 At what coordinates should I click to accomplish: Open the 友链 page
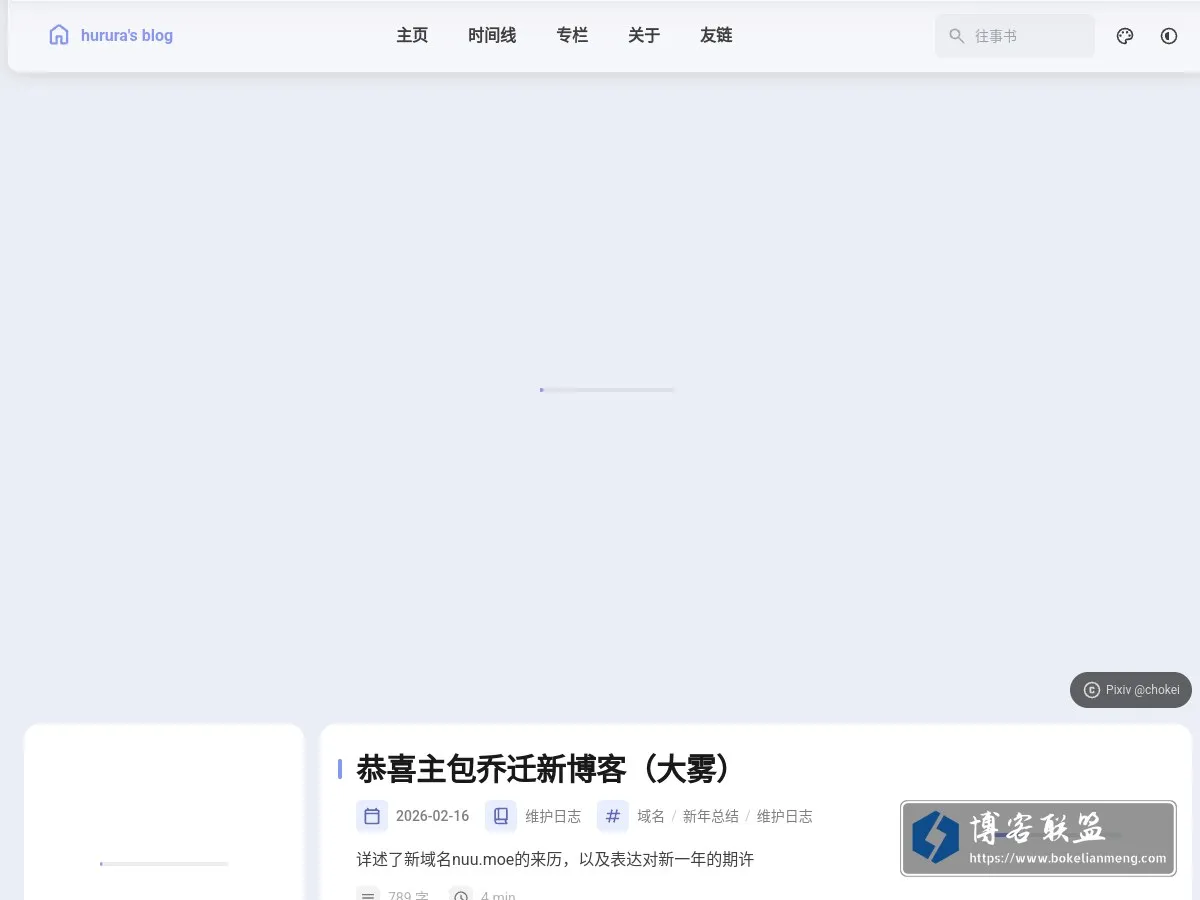pyautogui.click(x=716, y=35)
